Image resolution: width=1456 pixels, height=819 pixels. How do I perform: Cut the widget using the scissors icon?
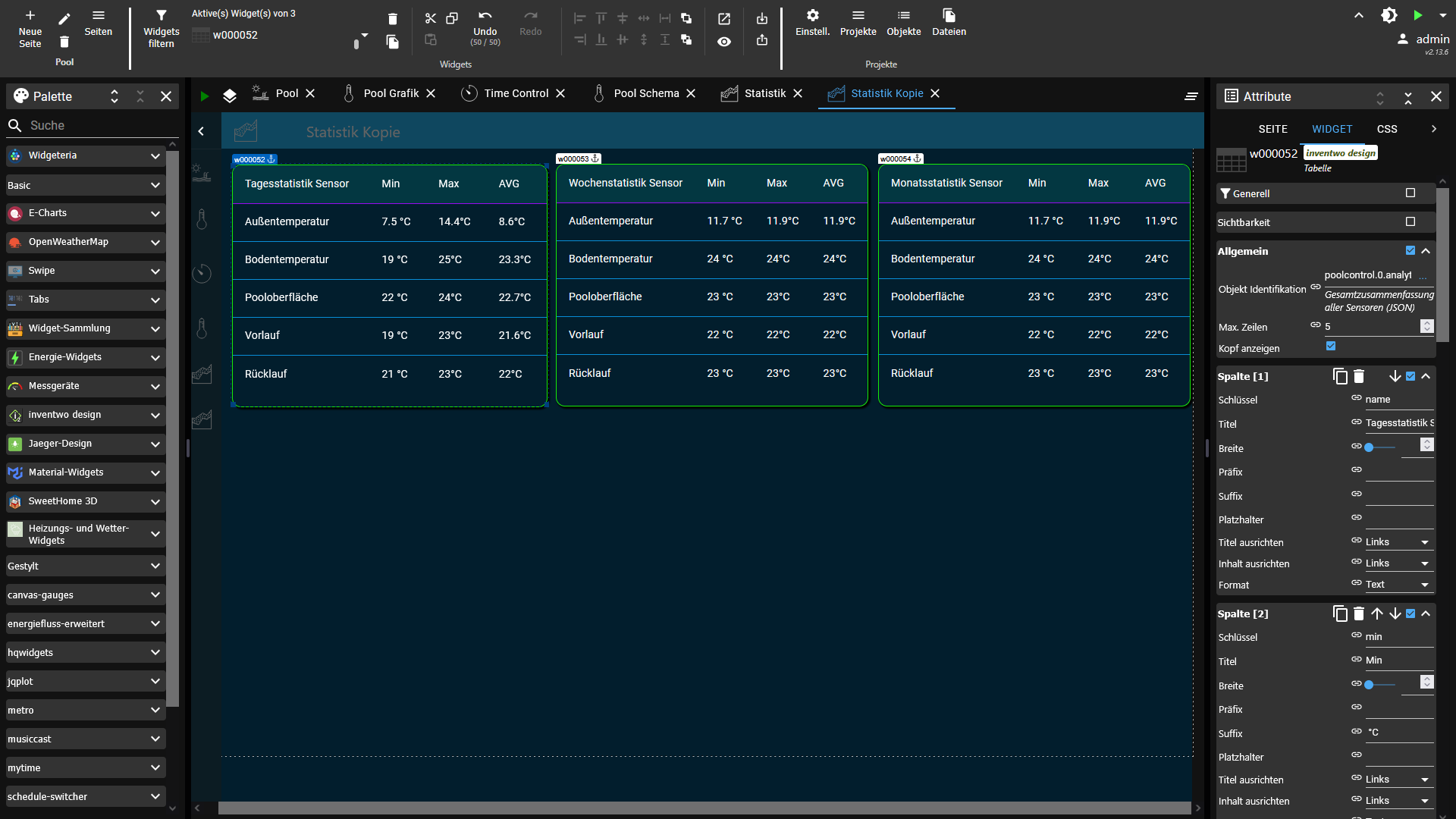tap(431, 18)
